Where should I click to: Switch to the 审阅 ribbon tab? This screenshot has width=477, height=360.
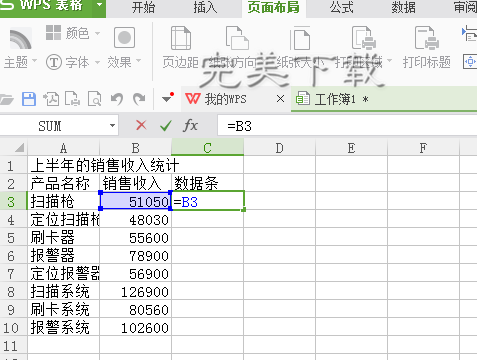465,7
